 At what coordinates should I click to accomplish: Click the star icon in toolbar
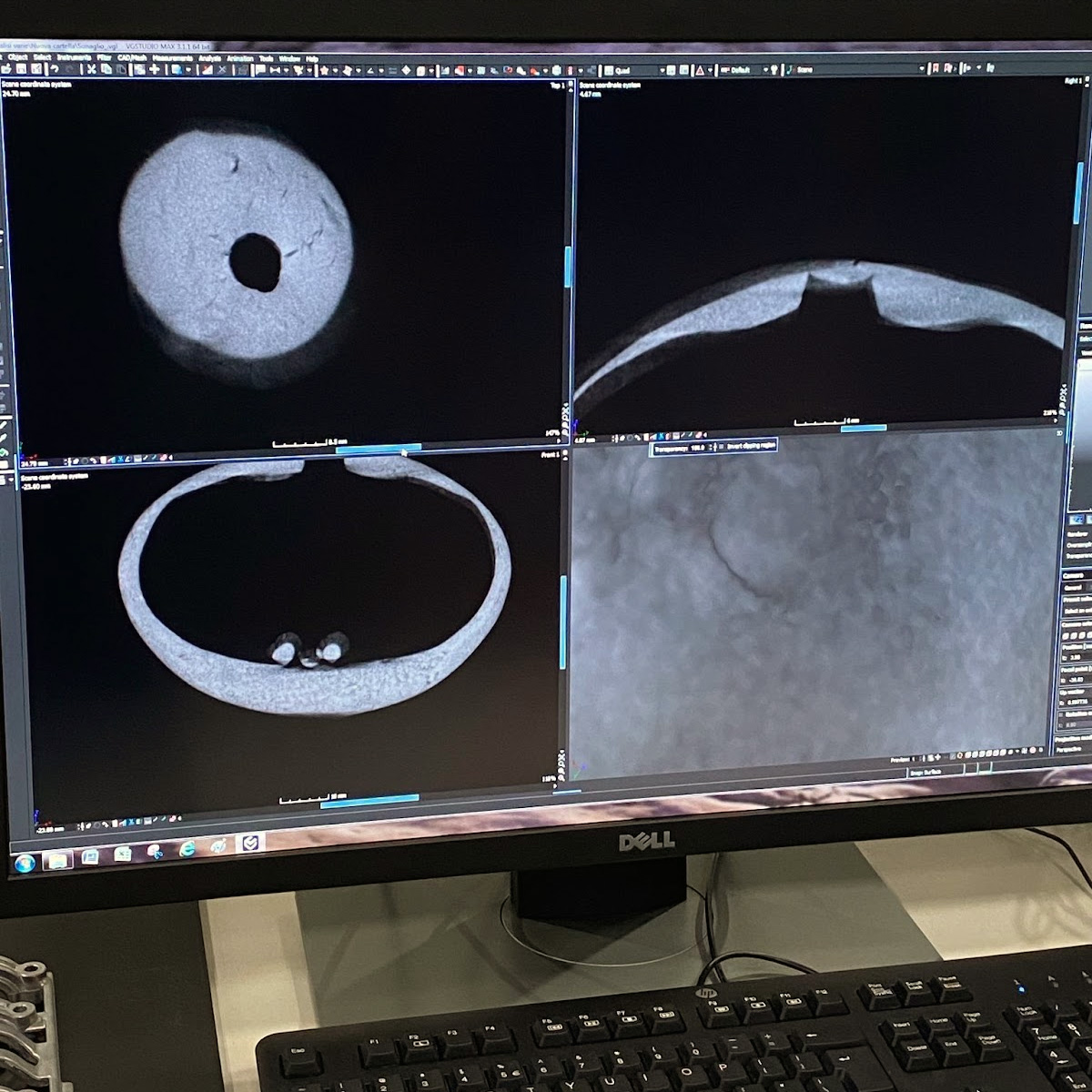pyautogui.click(x=324, y=69)
